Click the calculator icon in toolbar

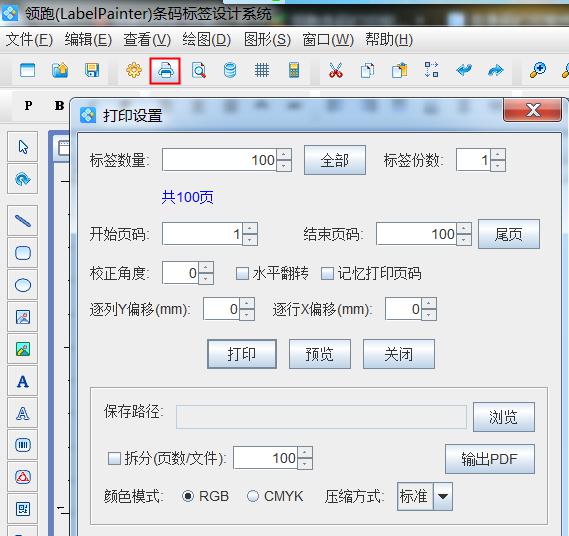[294, 70]
